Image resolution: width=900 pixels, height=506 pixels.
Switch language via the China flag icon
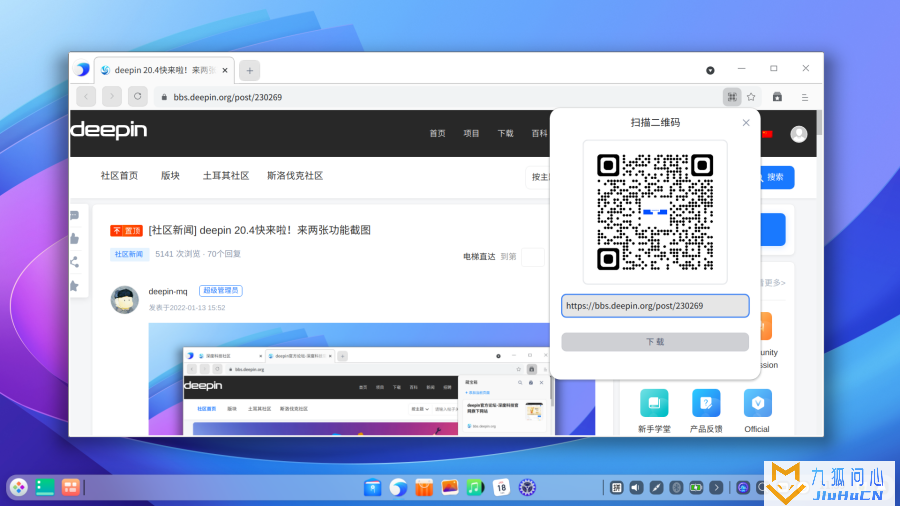(767, 134)
